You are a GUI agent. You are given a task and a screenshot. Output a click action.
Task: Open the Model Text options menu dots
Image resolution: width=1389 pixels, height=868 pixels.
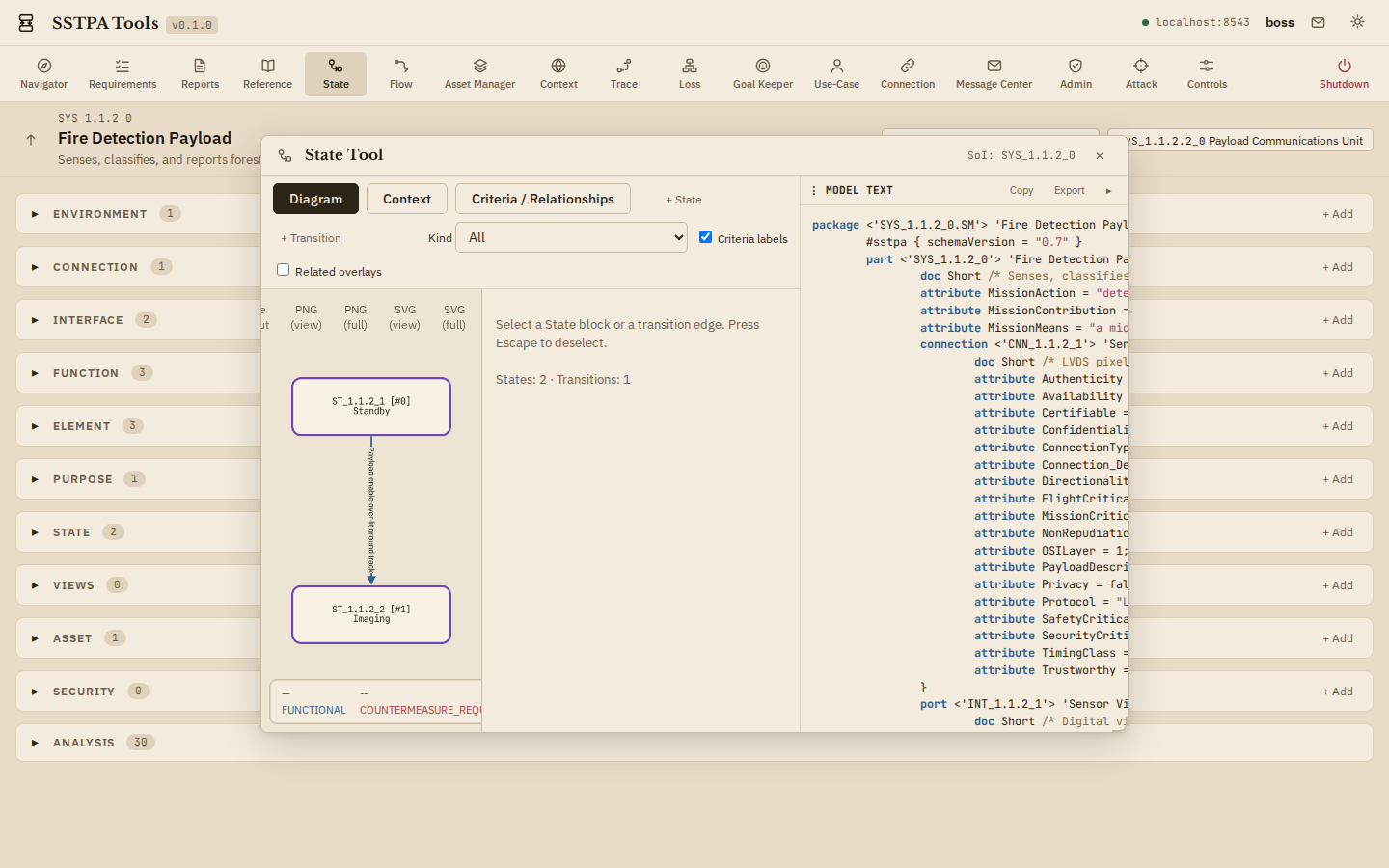[x=814, y=191]
